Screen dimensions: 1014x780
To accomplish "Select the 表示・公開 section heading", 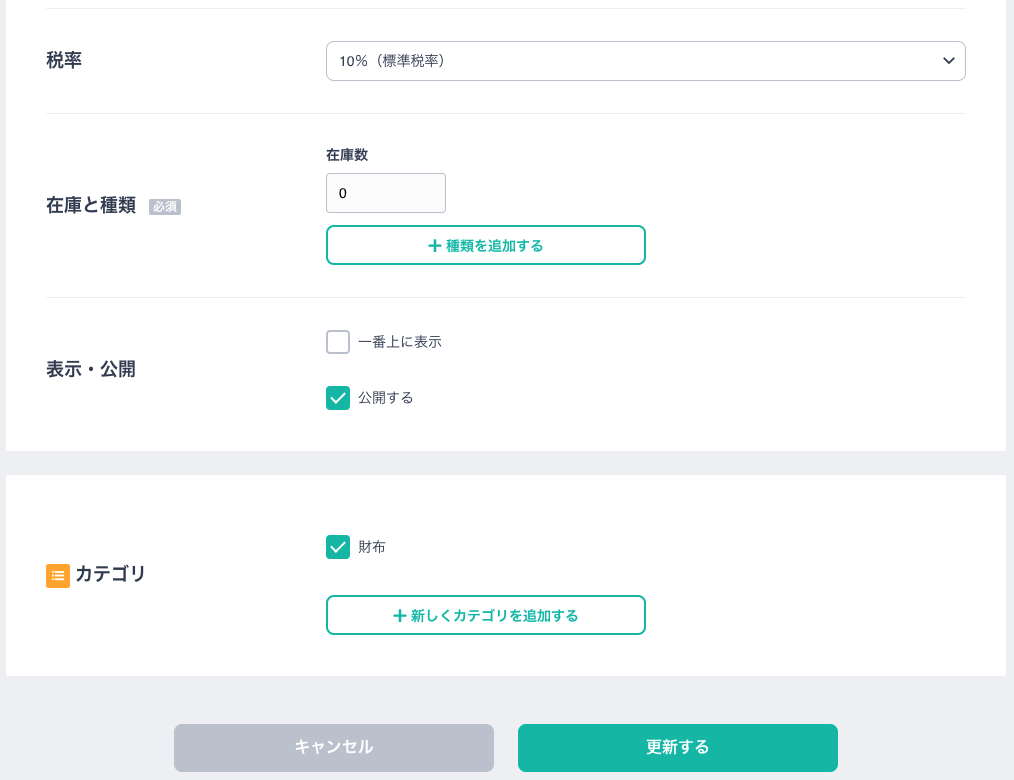I will coord(90,370).
